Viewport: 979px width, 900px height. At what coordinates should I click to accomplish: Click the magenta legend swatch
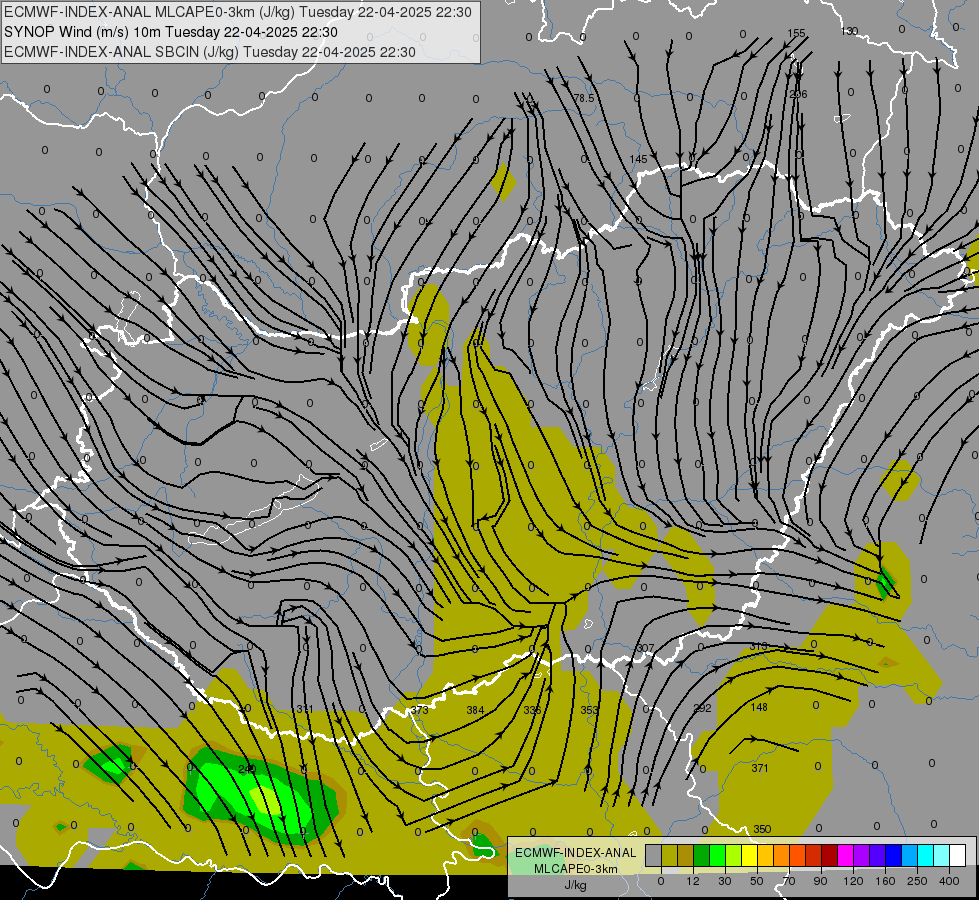click(x=846, y=855)
